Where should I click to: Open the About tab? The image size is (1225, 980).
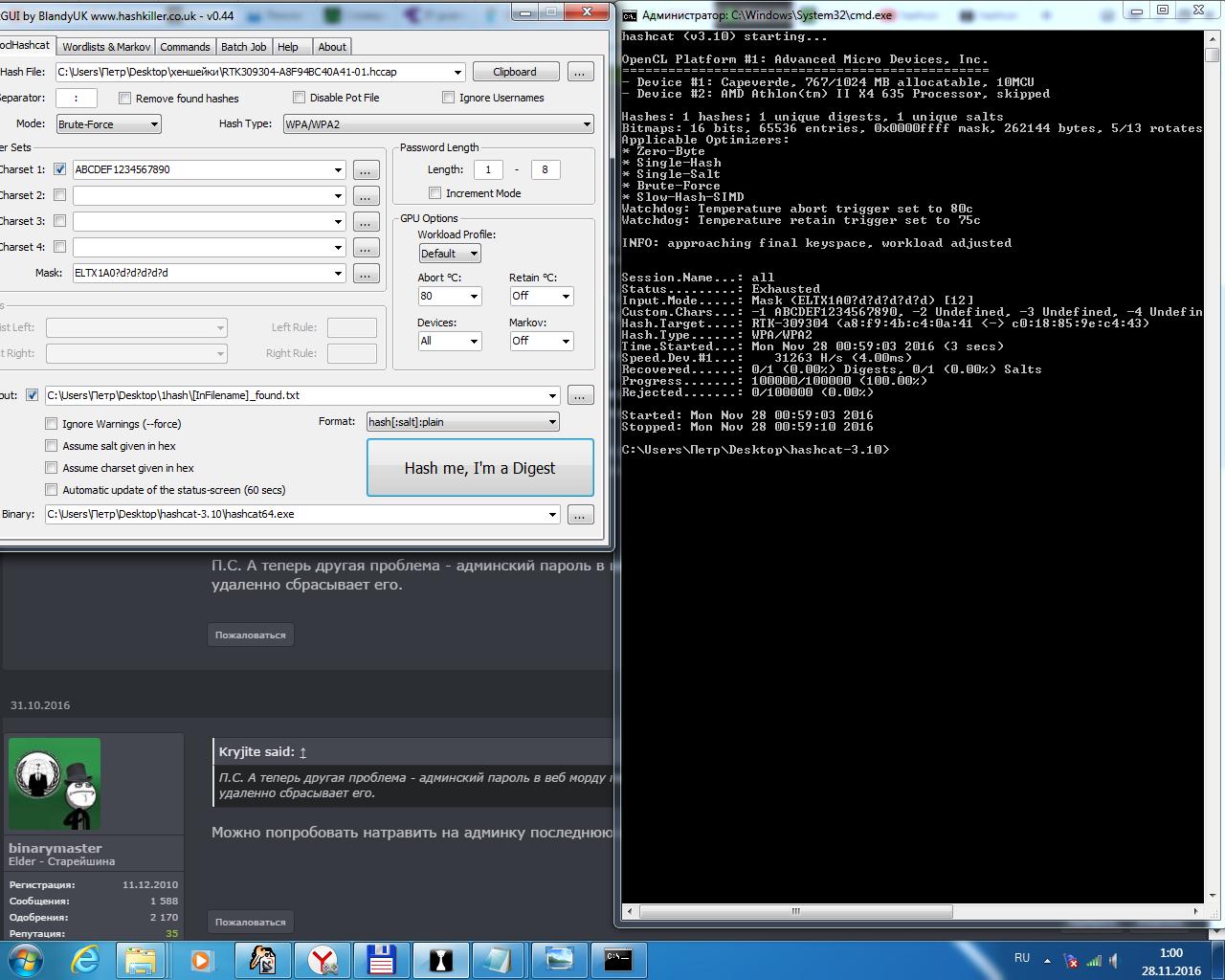point(332,47)
